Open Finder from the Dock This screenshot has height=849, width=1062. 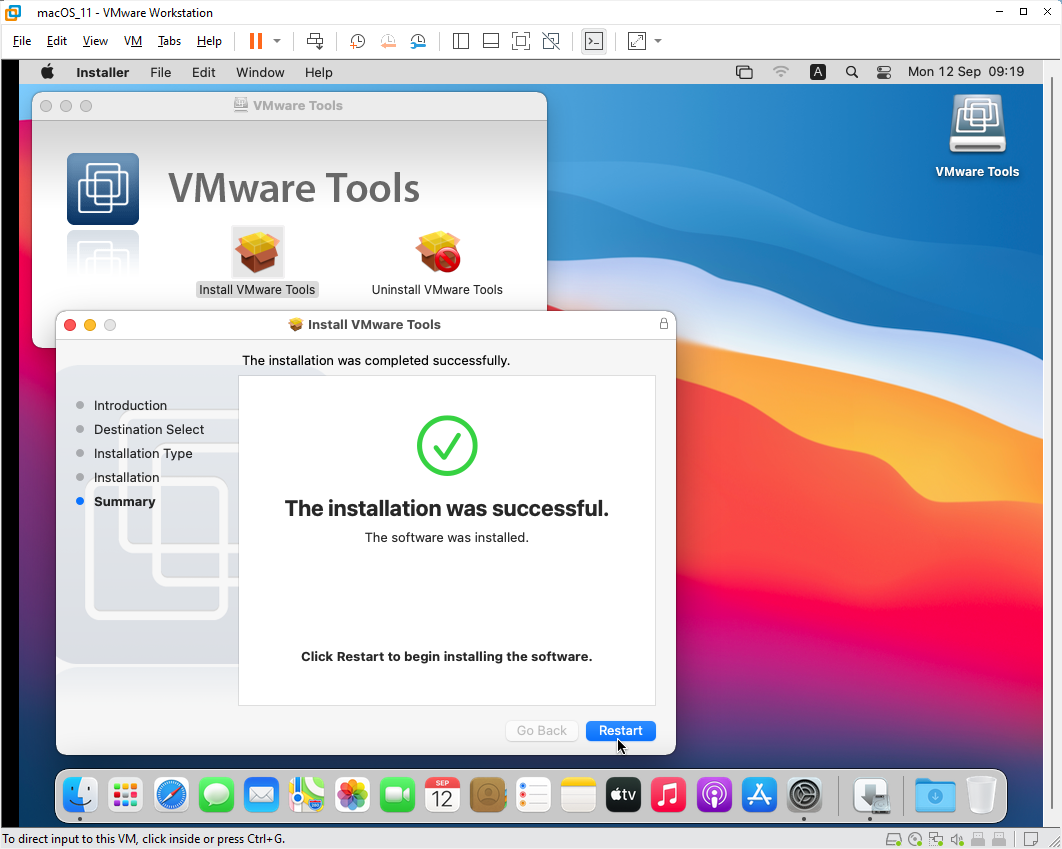click(80, 795)
